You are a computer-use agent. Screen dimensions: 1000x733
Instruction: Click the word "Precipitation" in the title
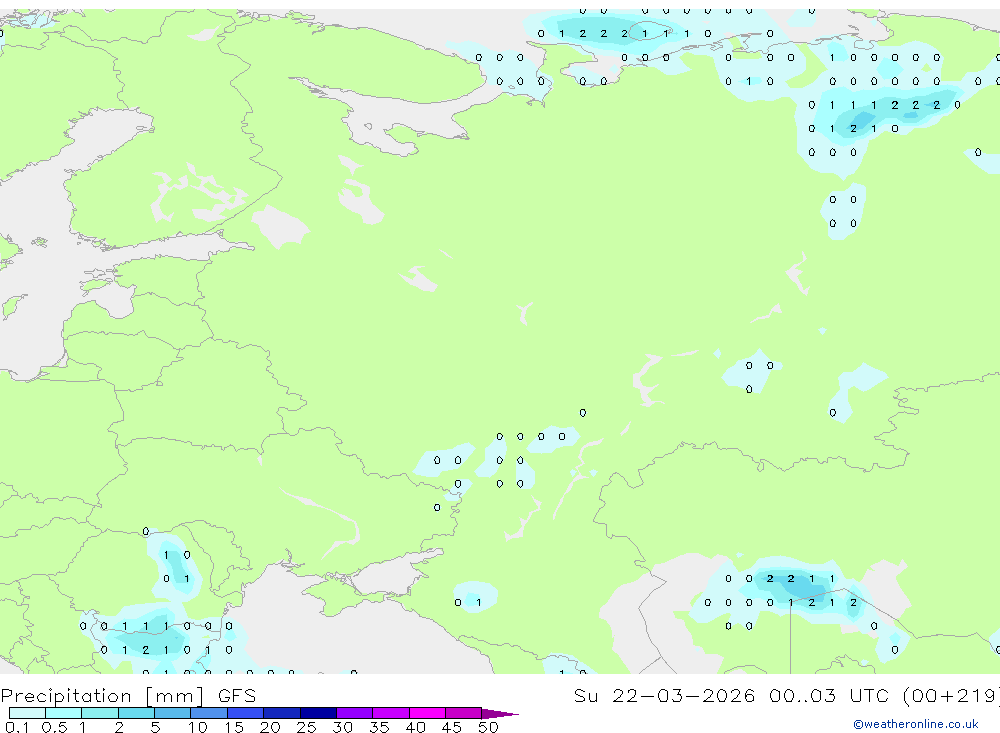66,695
